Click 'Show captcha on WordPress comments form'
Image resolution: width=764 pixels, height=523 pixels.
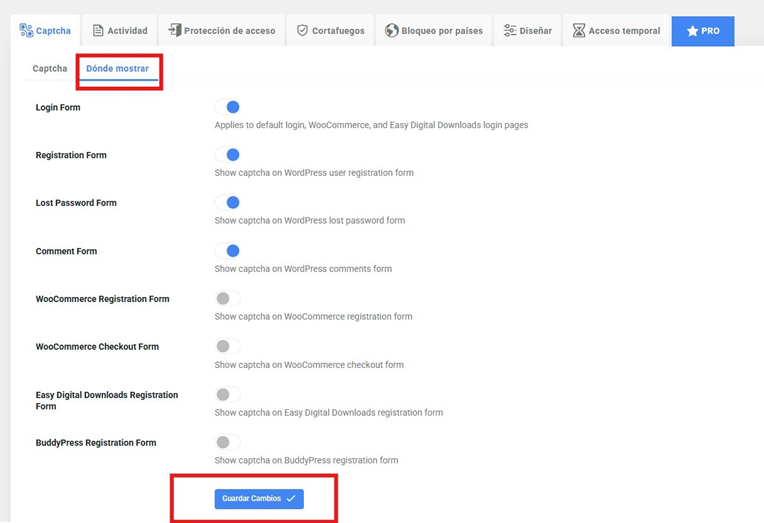click(303, 269)
